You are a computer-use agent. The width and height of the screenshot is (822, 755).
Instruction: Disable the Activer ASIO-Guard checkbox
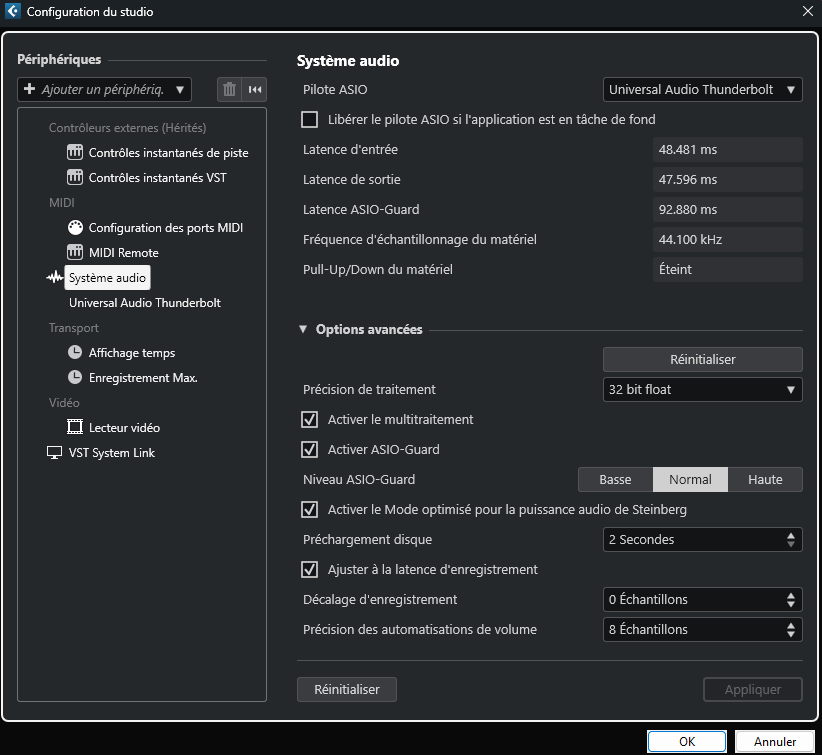point(310,450)
